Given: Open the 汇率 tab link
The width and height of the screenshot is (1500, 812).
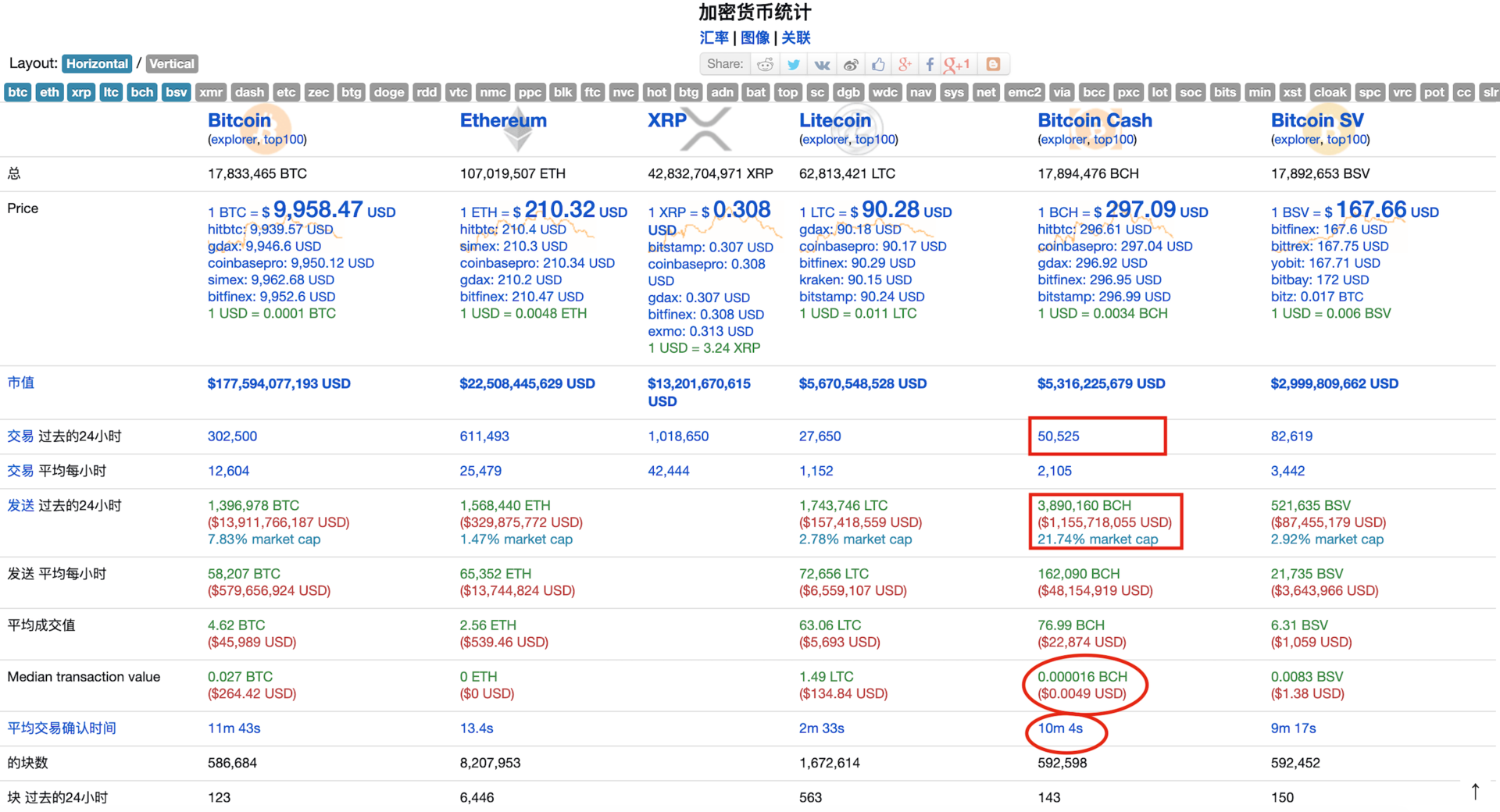Looking at the screenshot, I should 714,37.
